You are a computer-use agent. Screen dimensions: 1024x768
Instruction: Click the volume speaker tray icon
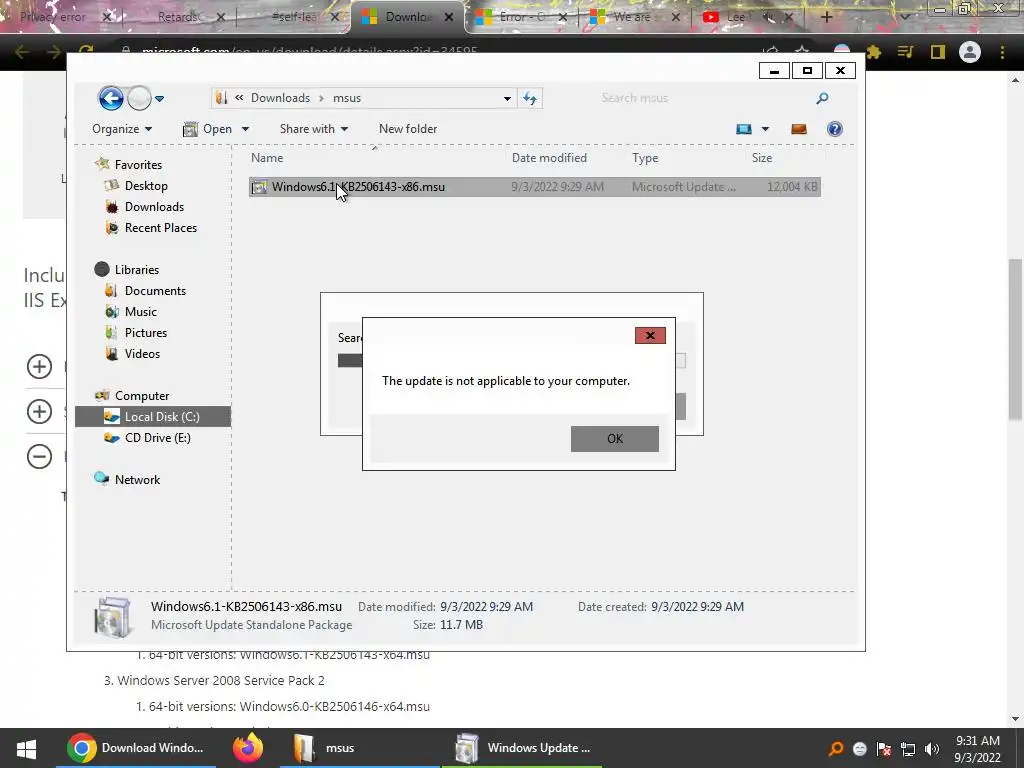tap(932, 749)
